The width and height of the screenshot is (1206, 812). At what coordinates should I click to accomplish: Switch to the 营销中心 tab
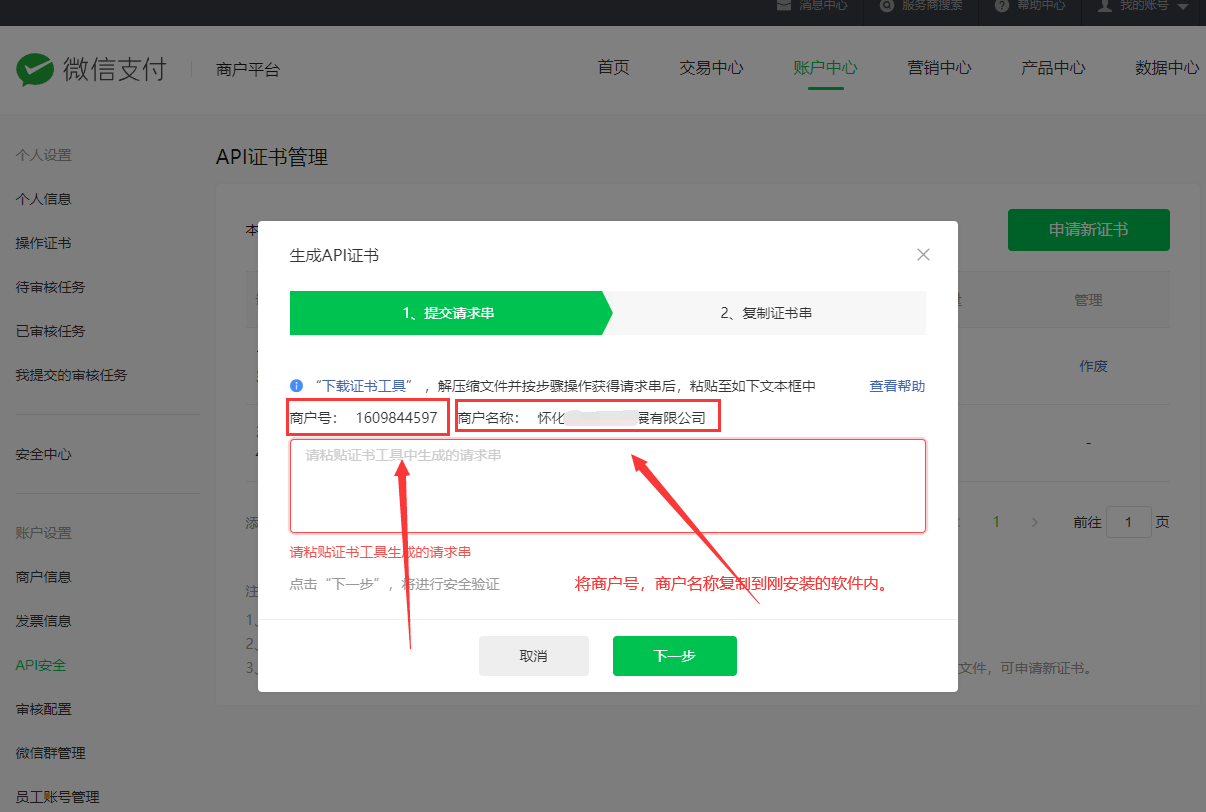[x=939, y=68]
